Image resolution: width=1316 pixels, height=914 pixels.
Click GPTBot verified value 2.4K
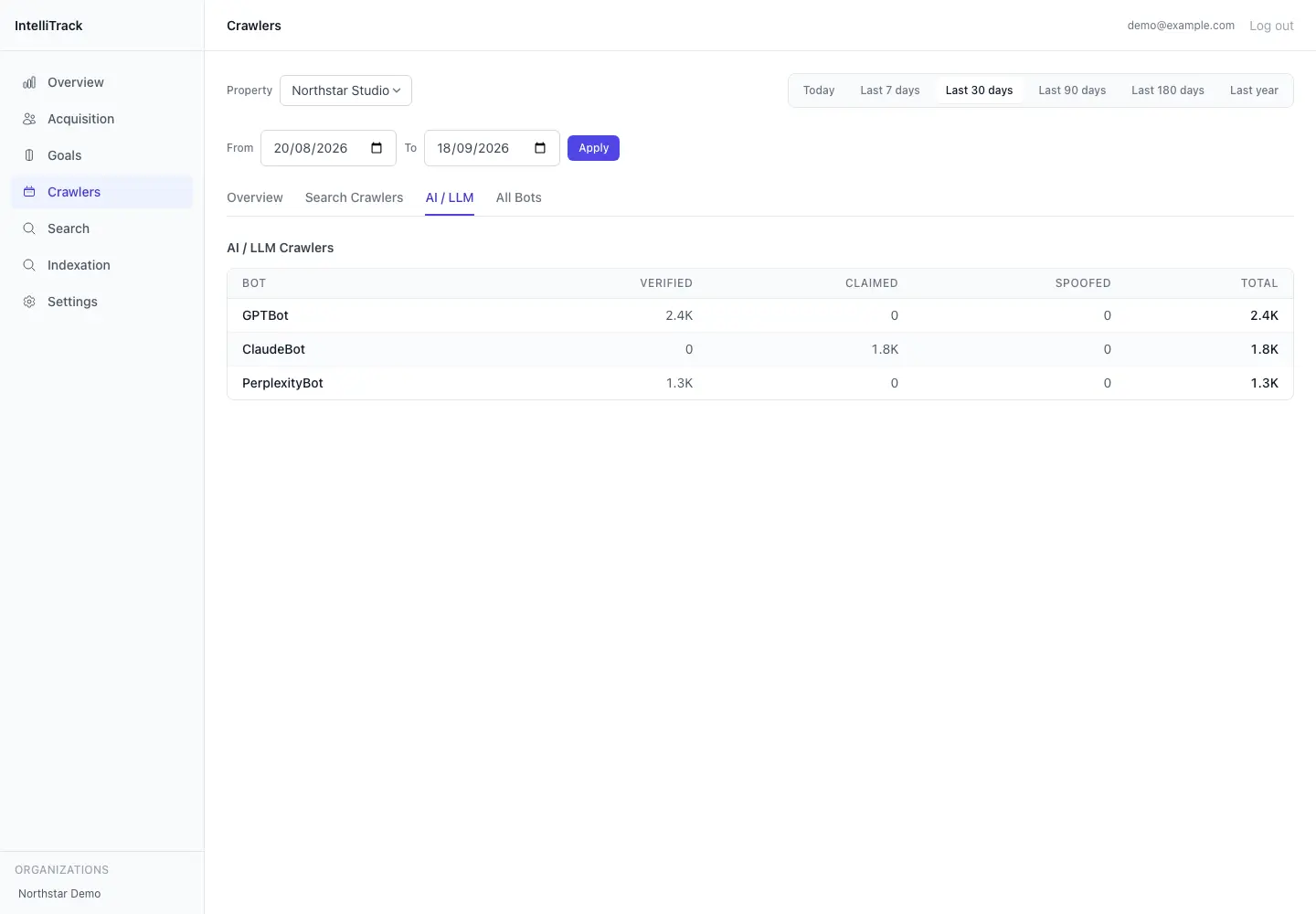pos(679,315)
